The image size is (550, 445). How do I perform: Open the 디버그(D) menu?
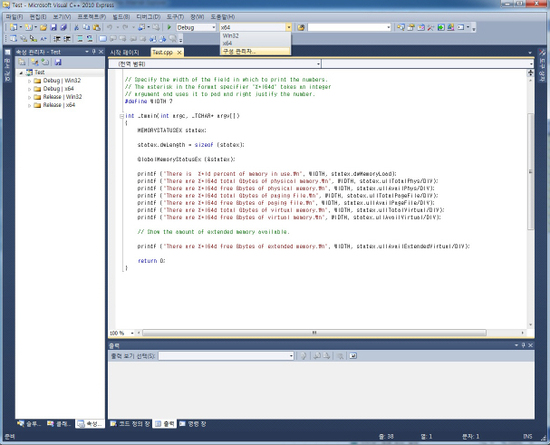(148, 17)
